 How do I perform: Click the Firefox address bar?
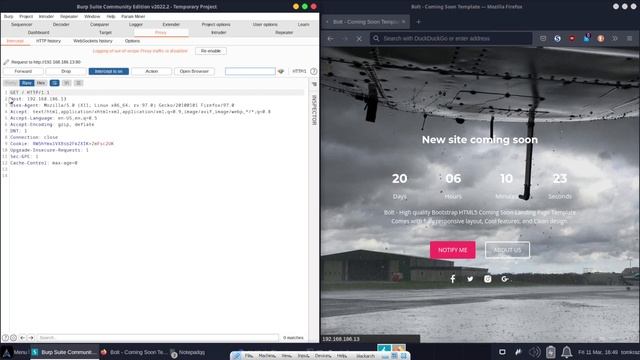[451, 38]
